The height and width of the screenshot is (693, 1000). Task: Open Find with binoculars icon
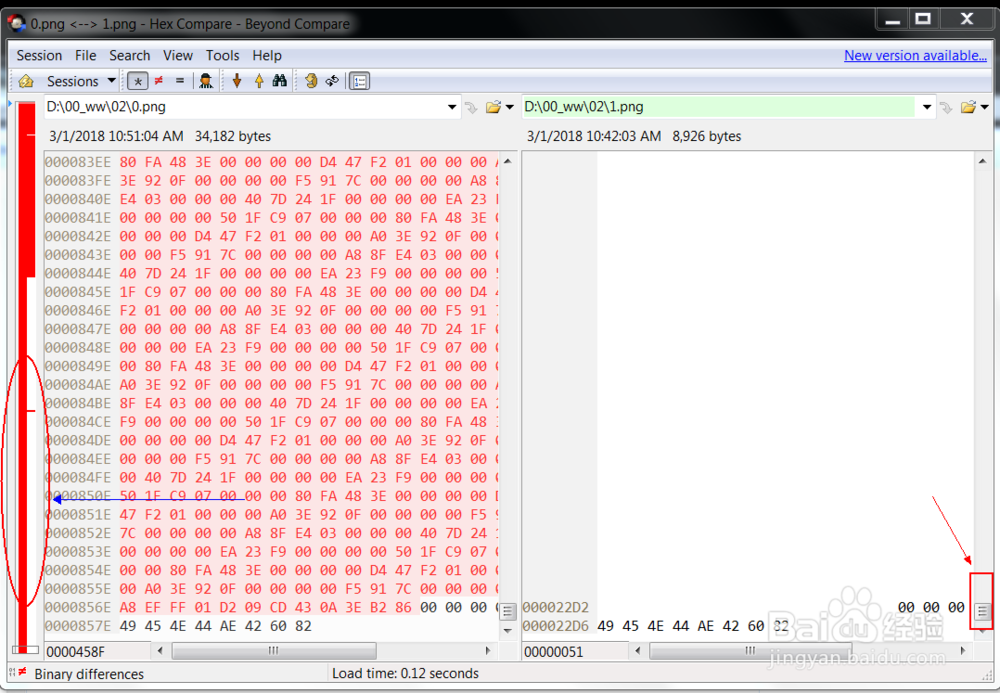coord(279,81)
